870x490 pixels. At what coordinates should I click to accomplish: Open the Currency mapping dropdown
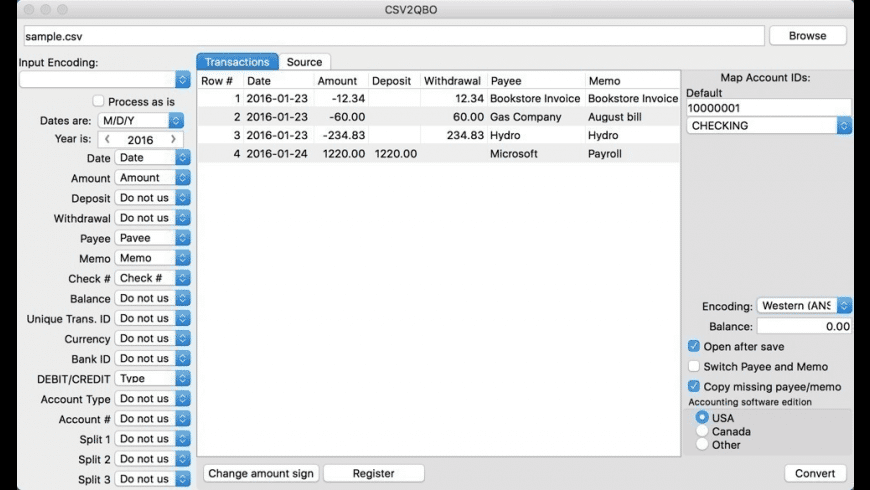coord(153,339)
